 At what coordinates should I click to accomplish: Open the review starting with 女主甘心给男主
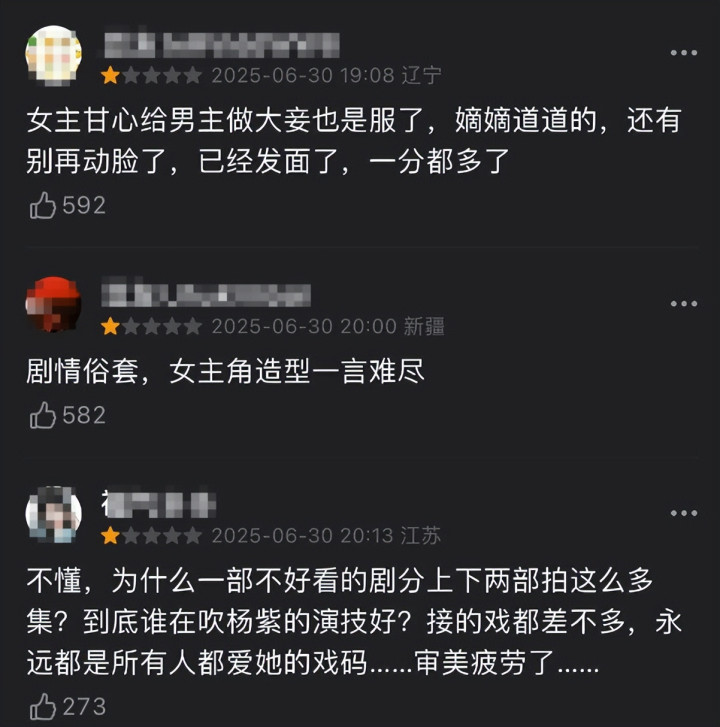coord(354,141)
